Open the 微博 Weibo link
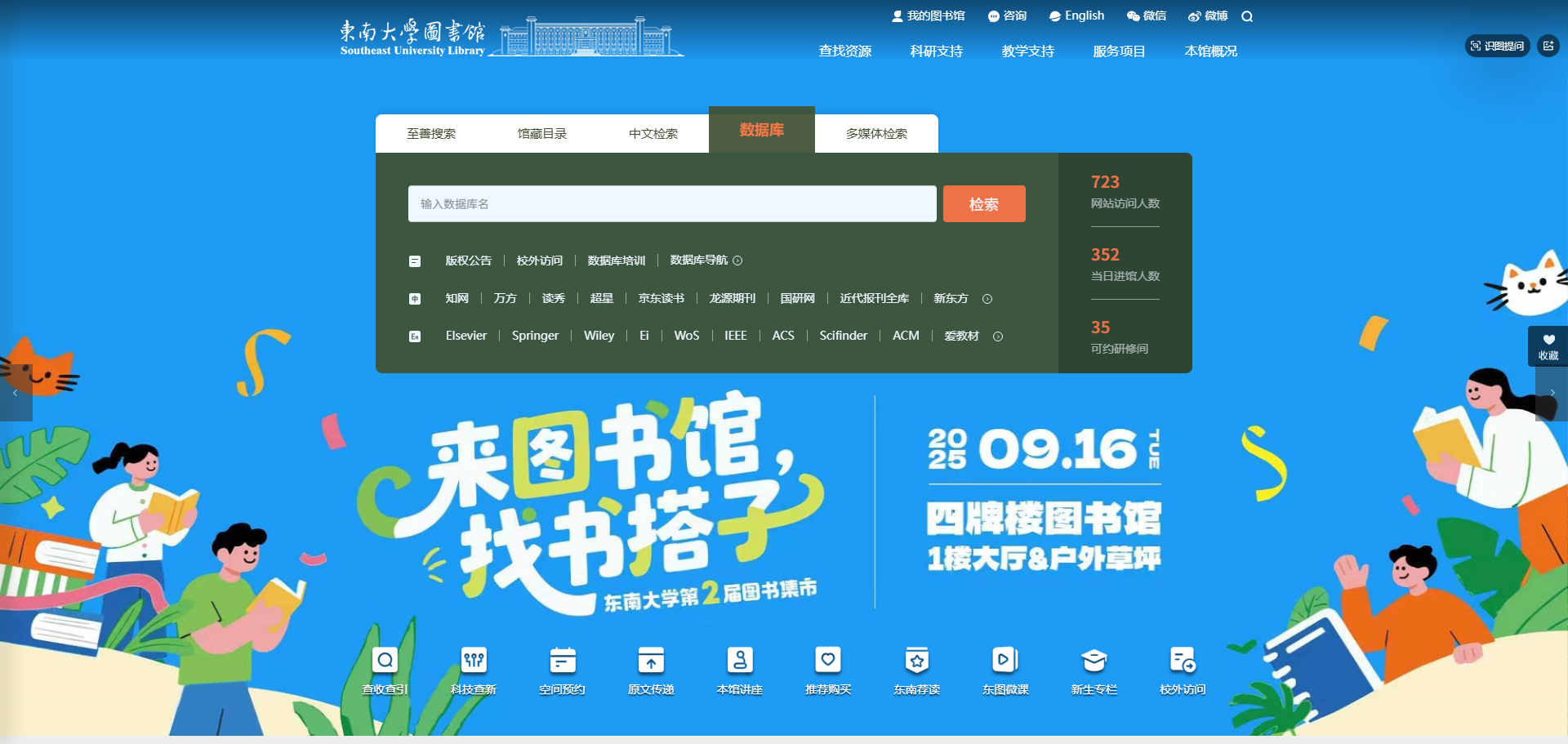 pyautogui.click(x=1208, y=16)
